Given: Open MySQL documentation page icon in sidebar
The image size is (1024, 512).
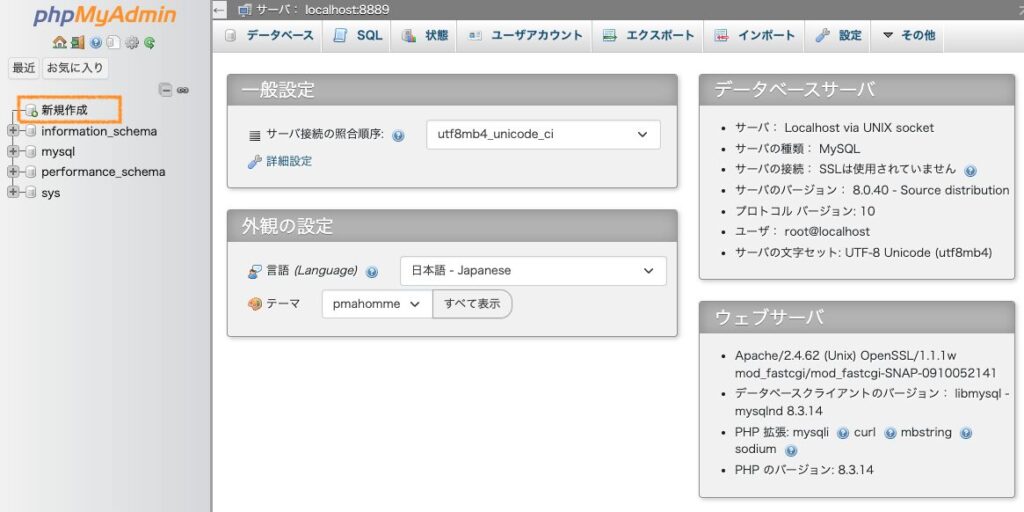Looking at the screenshot, I should [114, 42].
